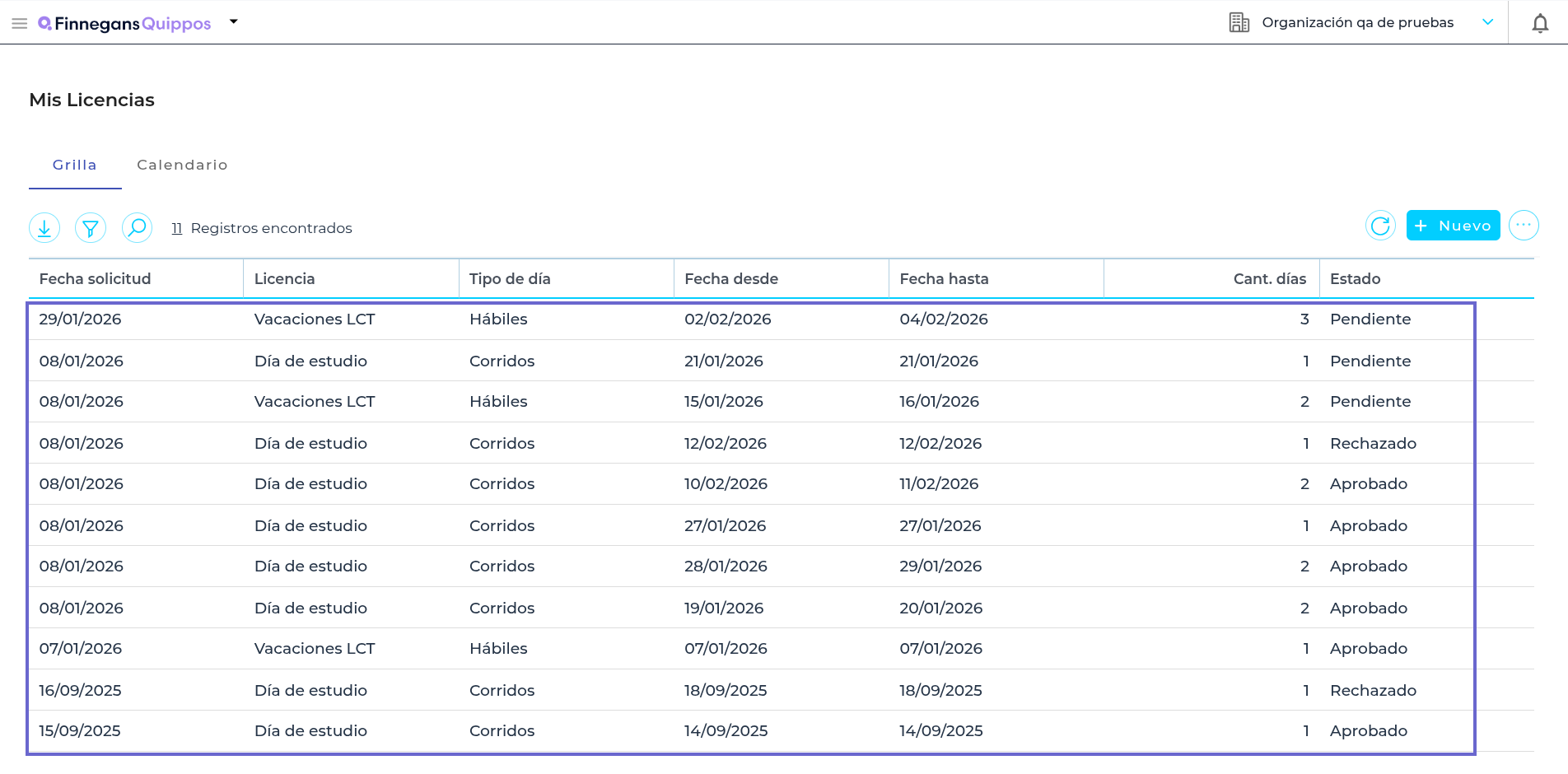Viewport: 1568px width, 774px height.
Task: Open the hamburger navigation menu
Action: point(20,23)
